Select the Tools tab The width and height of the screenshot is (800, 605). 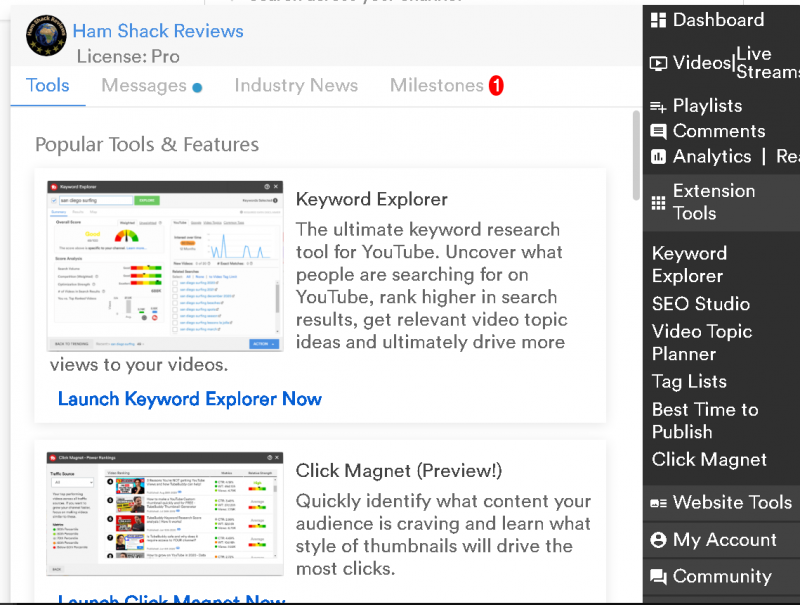(48, 86)
